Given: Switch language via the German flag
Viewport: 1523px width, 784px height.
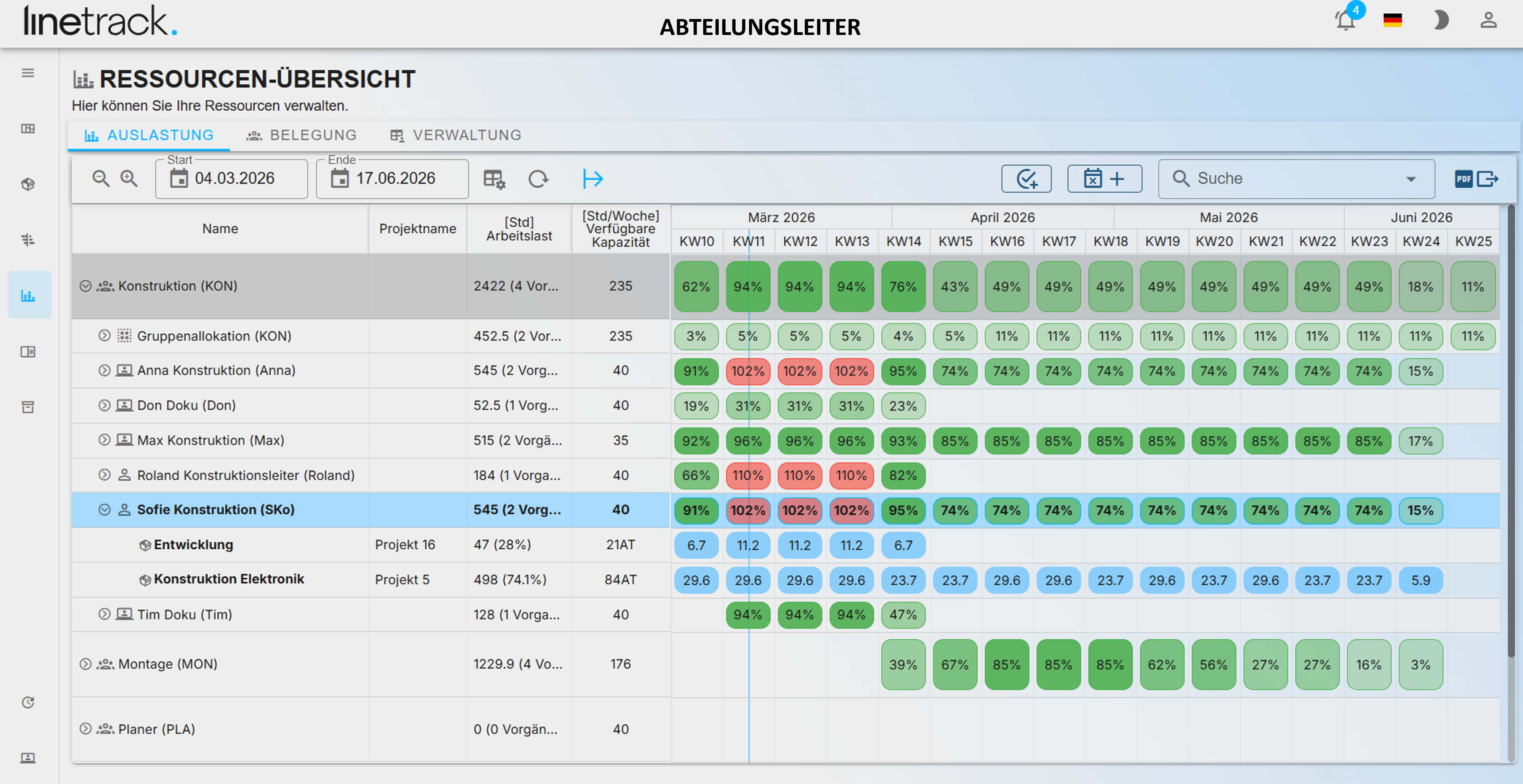Looking at the screenshot, I should (x=1393, y=21).
